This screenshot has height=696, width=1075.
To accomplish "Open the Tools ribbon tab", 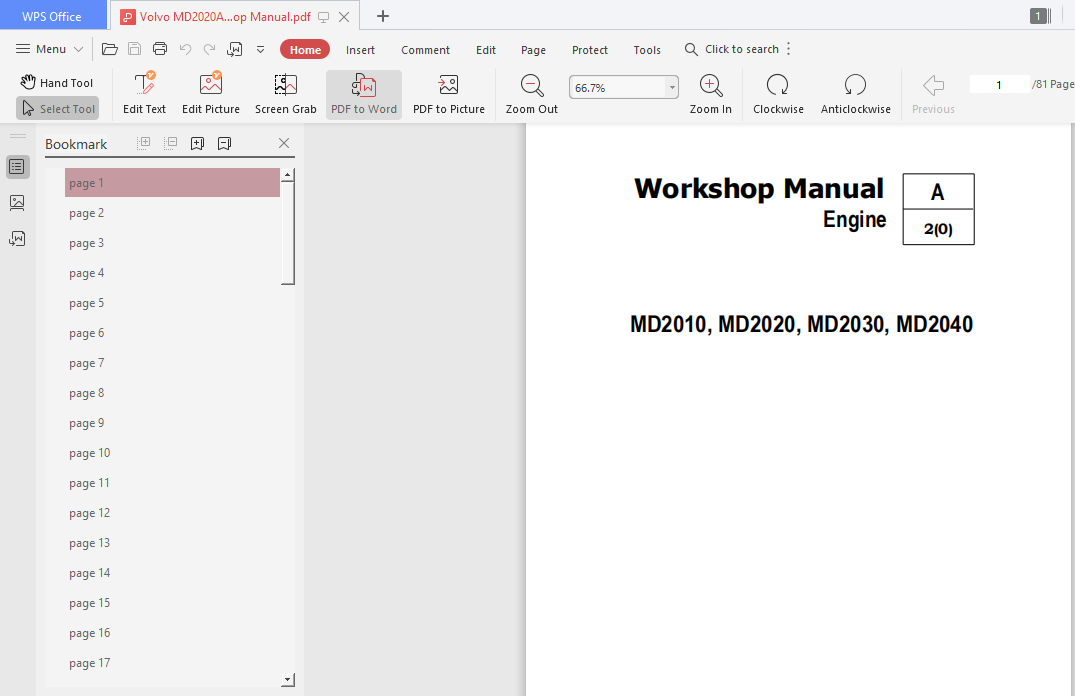I will coord(647,50).
